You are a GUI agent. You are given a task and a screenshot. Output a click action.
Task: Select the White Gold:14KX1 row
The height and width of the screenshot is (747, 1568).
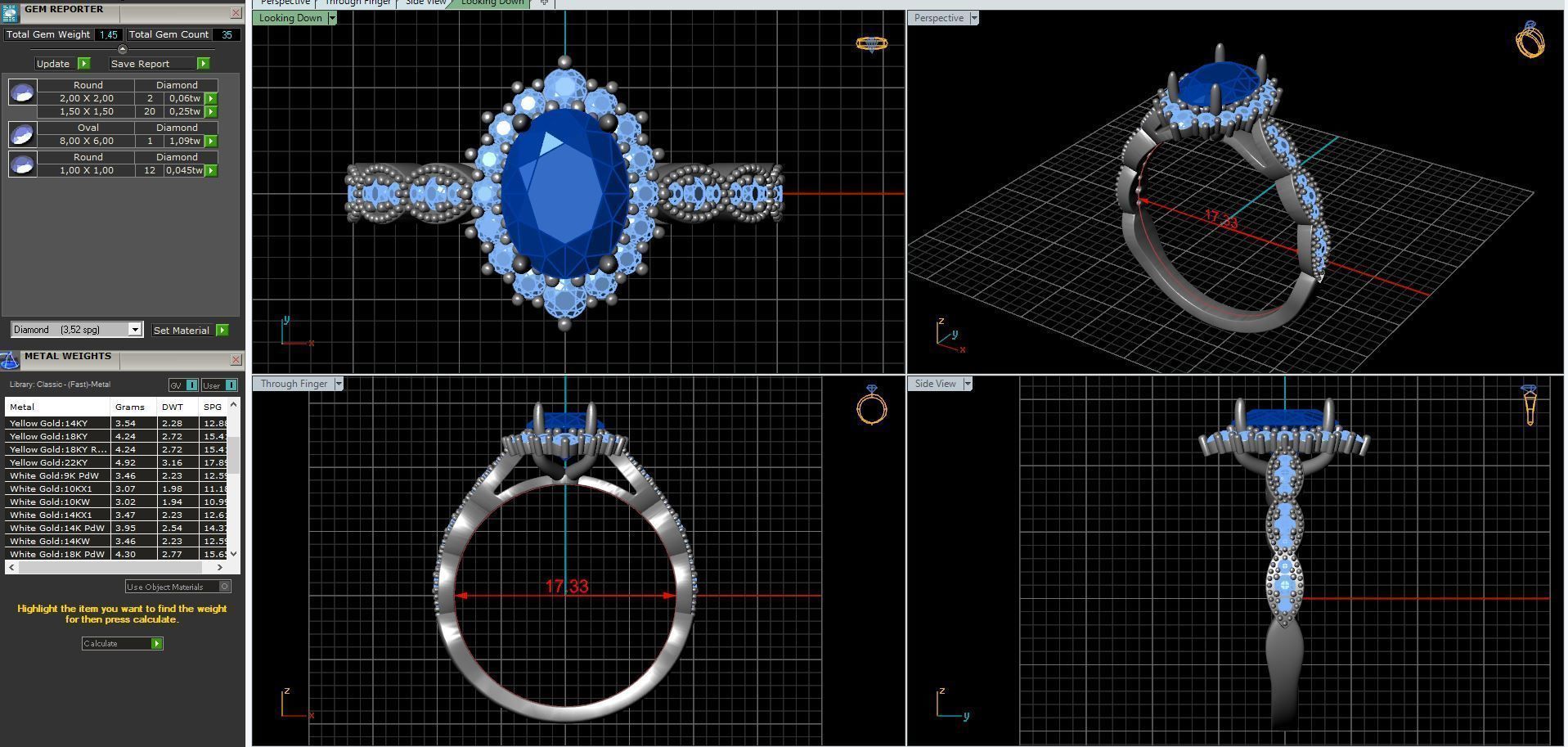coord(116,515)
